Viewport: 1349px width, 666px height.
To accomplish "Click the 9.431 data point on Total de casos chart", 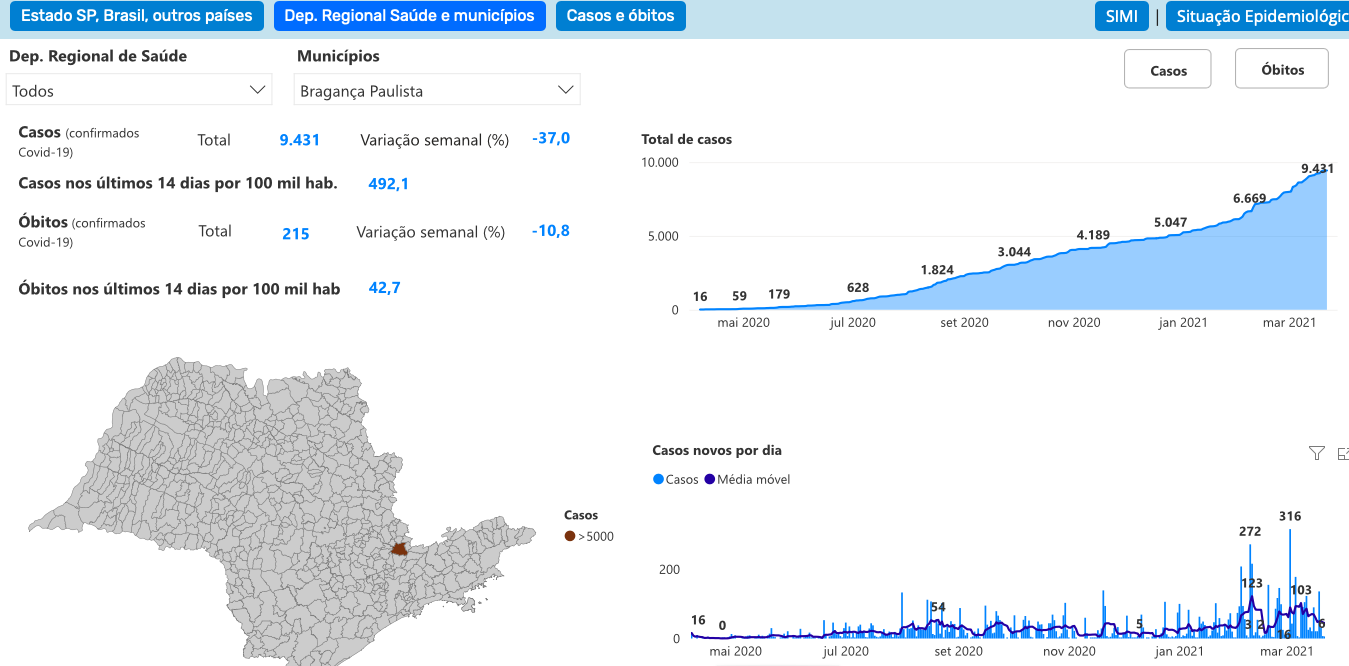I will pos(1317,169).
